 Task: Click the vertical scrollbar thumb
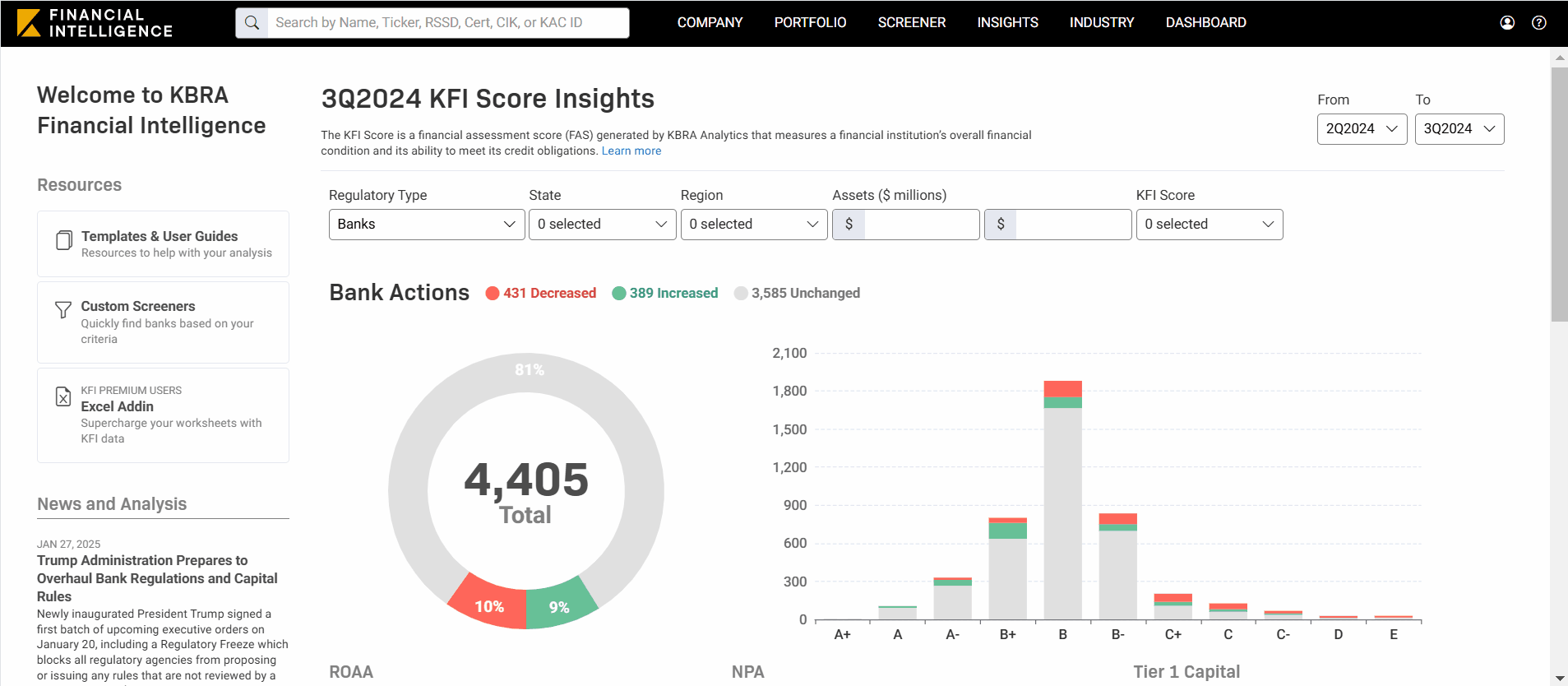point(1559,194)
